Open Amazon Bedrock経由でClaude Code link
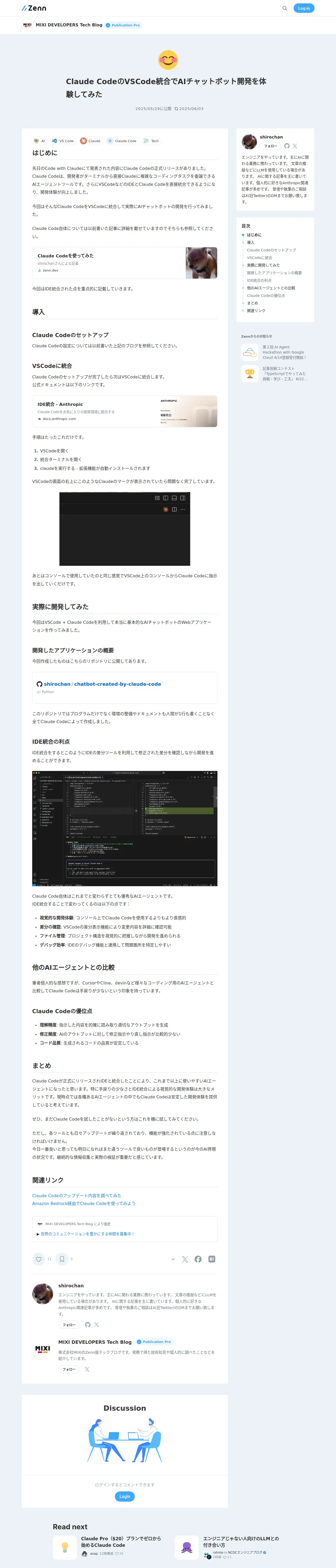This screenshot has height=1568, width=336. pyautogui.click(x=84, y=1203)
